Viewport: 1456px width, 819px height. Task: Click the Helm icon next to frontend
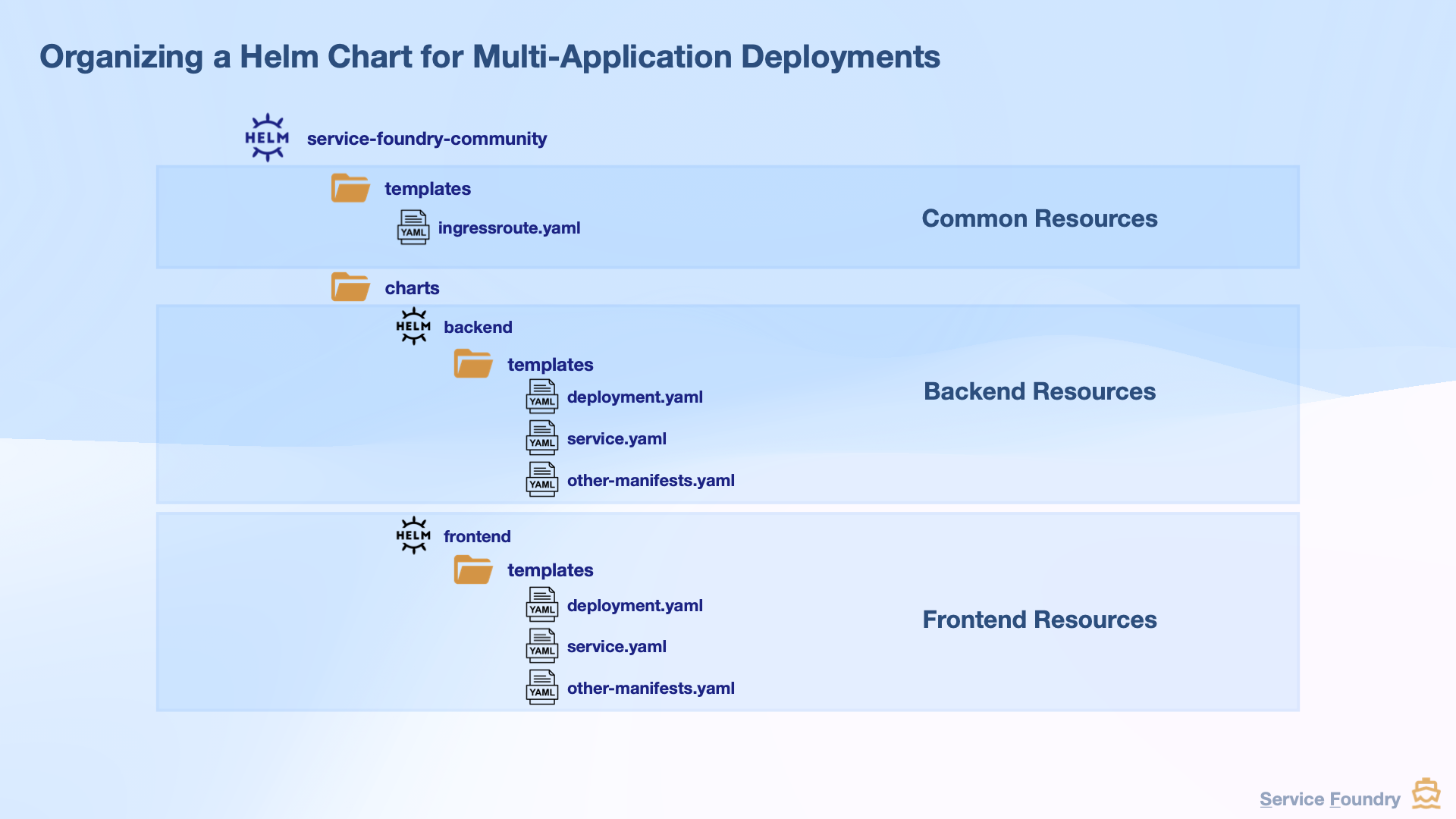(413, 535)
